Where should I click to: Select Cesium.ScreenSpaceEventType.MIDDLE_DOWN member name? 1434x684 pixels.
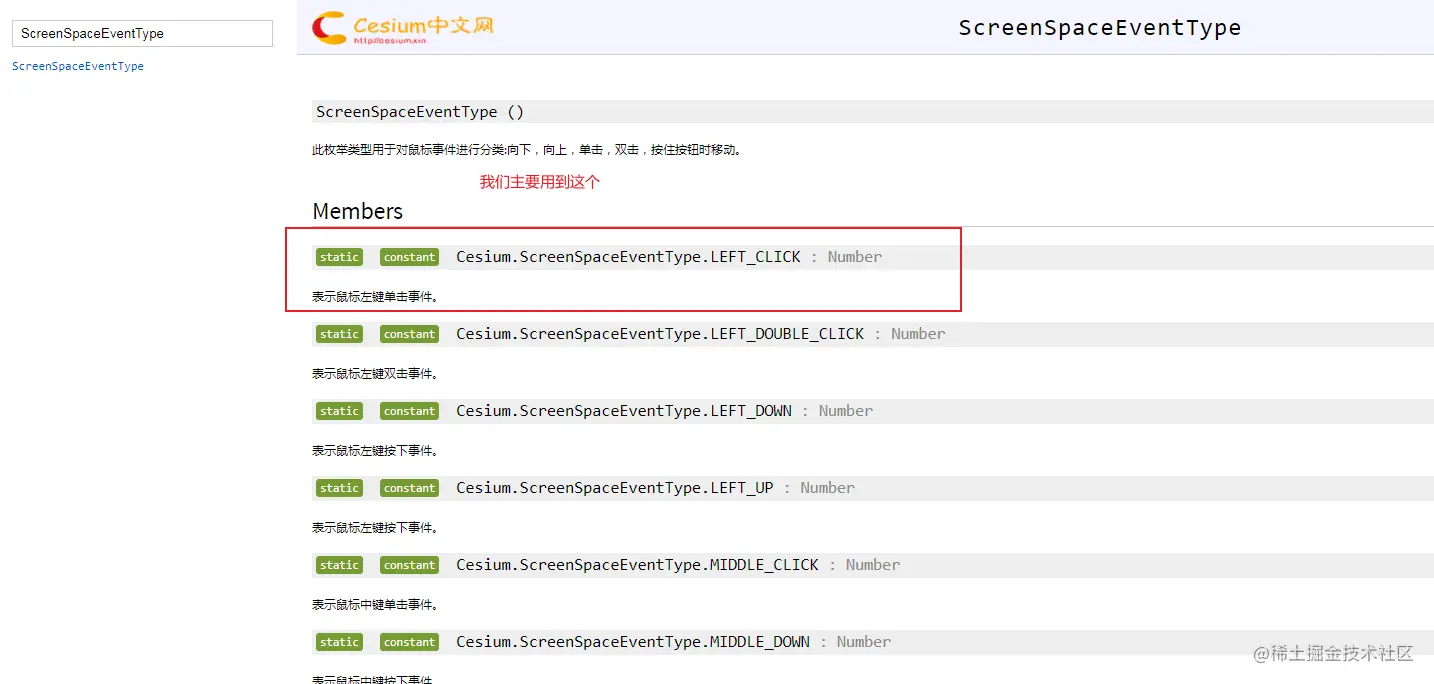tap(633, 642)
